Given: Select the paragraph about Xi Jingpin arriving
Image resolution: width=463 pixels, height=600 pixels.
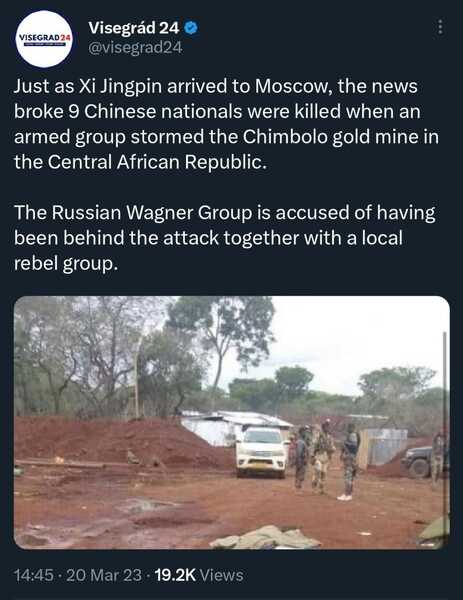Looking at the screenshot, I should pos(226,124).
